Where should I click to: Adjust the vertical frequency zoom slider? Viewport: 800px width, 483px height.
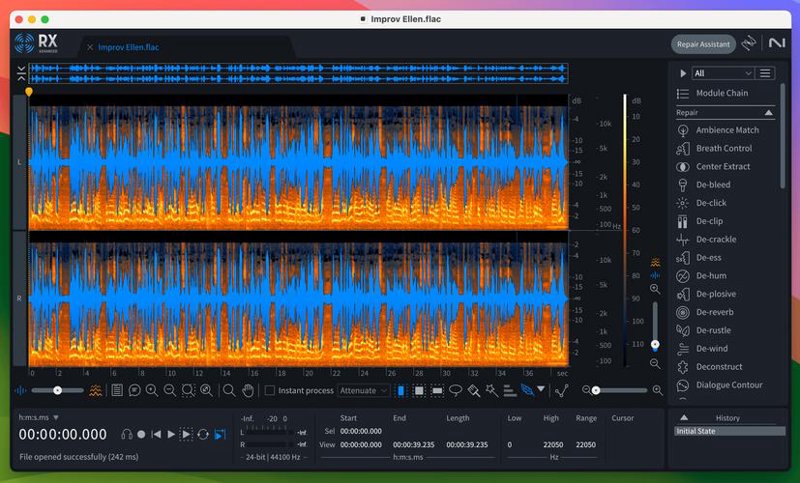(655, 324)
